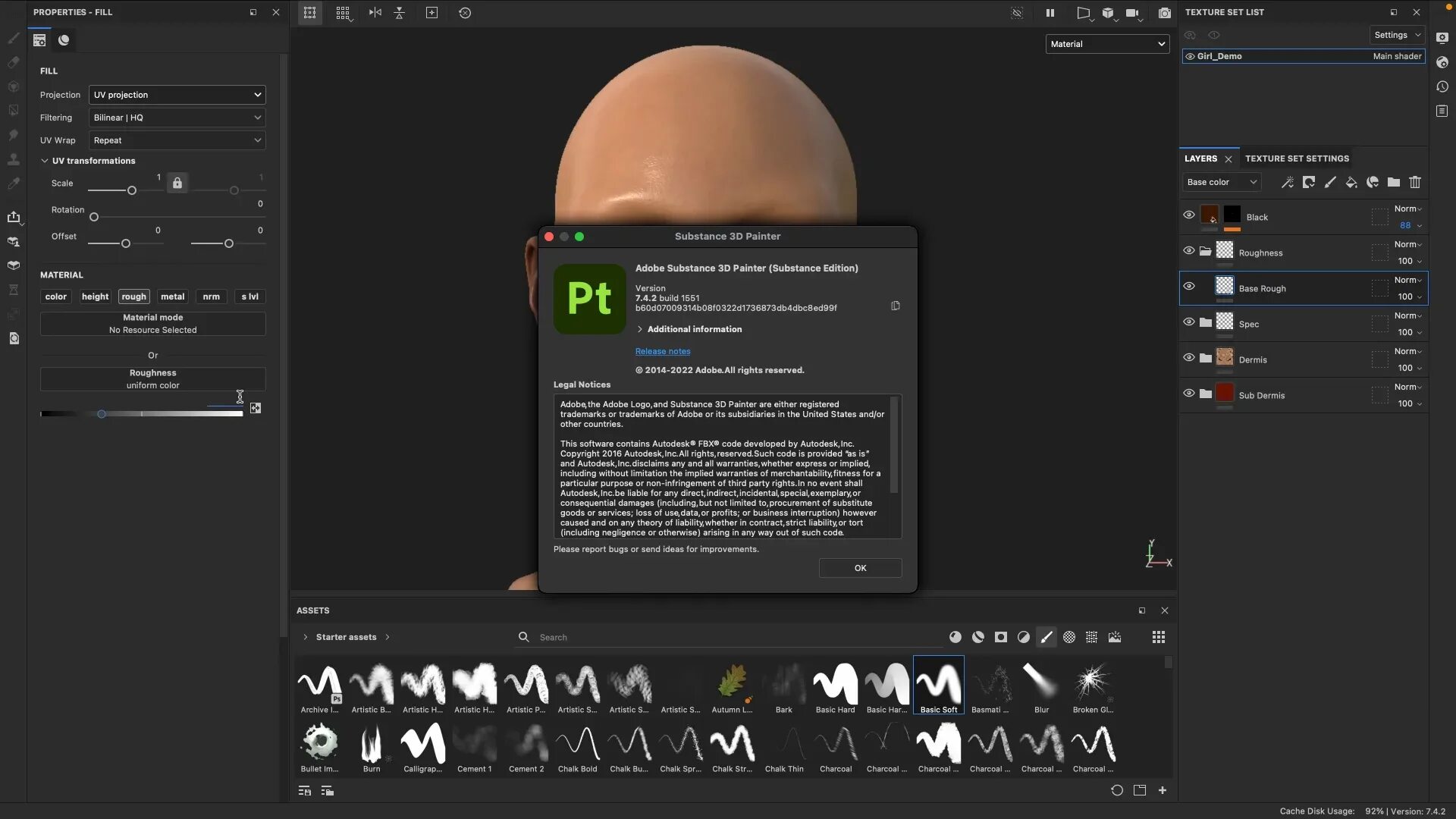Click the video camera icon in the viewport toolbar
This screenshot has width=1456, height=819.
[x=1132, y=13]
